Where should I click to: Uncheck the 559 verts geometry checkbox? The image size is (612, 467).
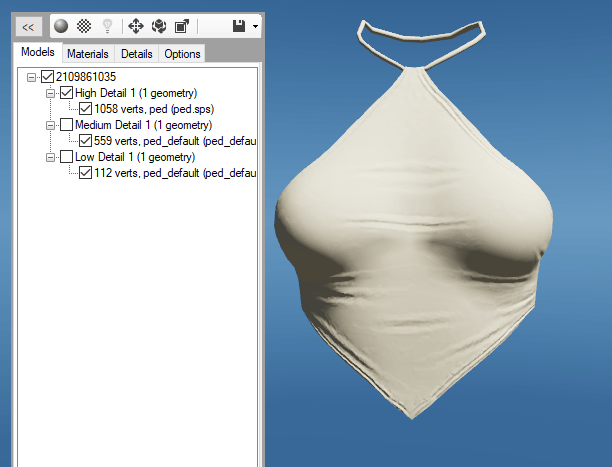[85, 141]
